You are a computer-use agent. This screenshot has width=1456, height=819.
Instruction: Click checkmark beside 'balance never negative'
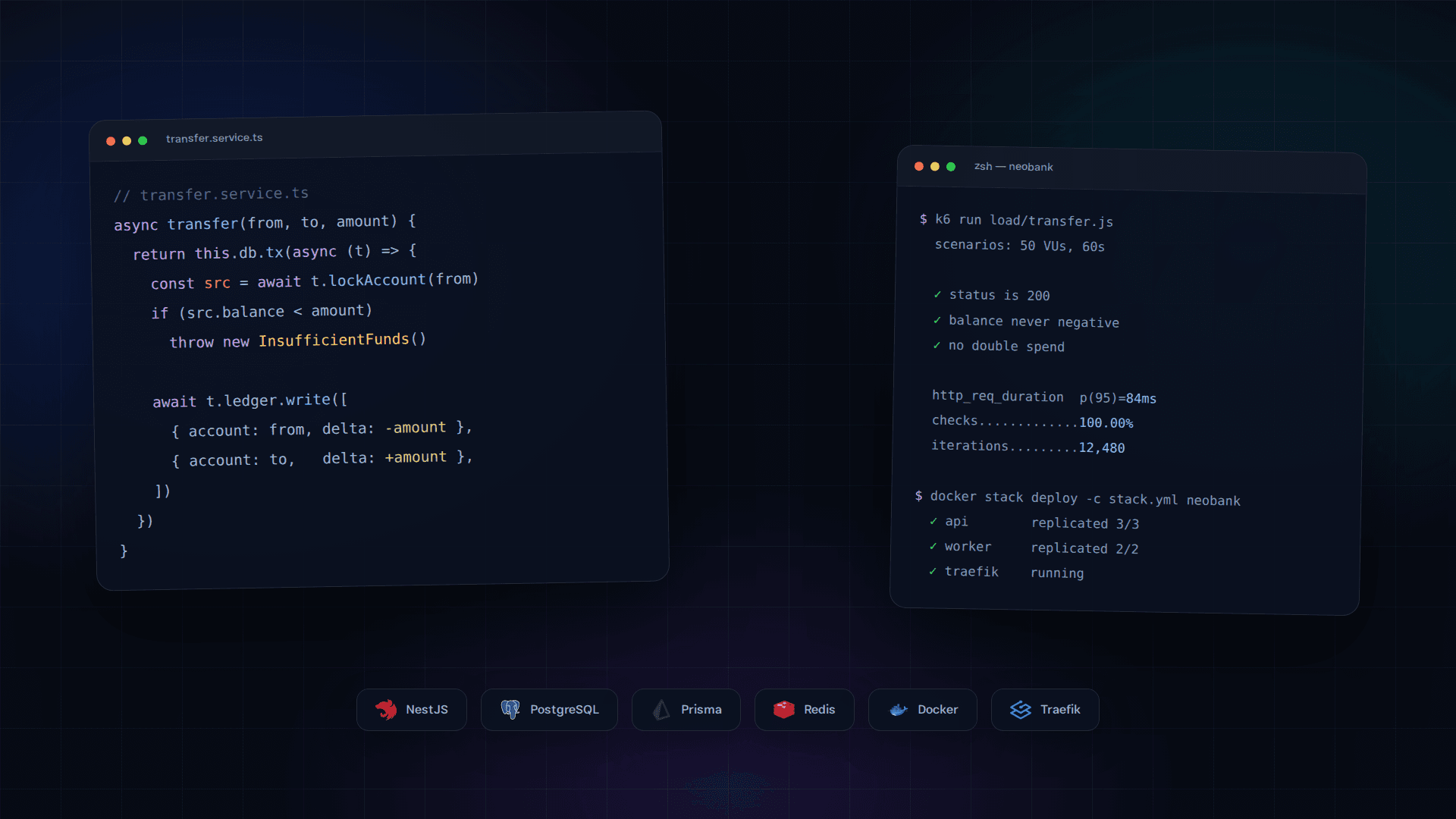click(937, 320)
